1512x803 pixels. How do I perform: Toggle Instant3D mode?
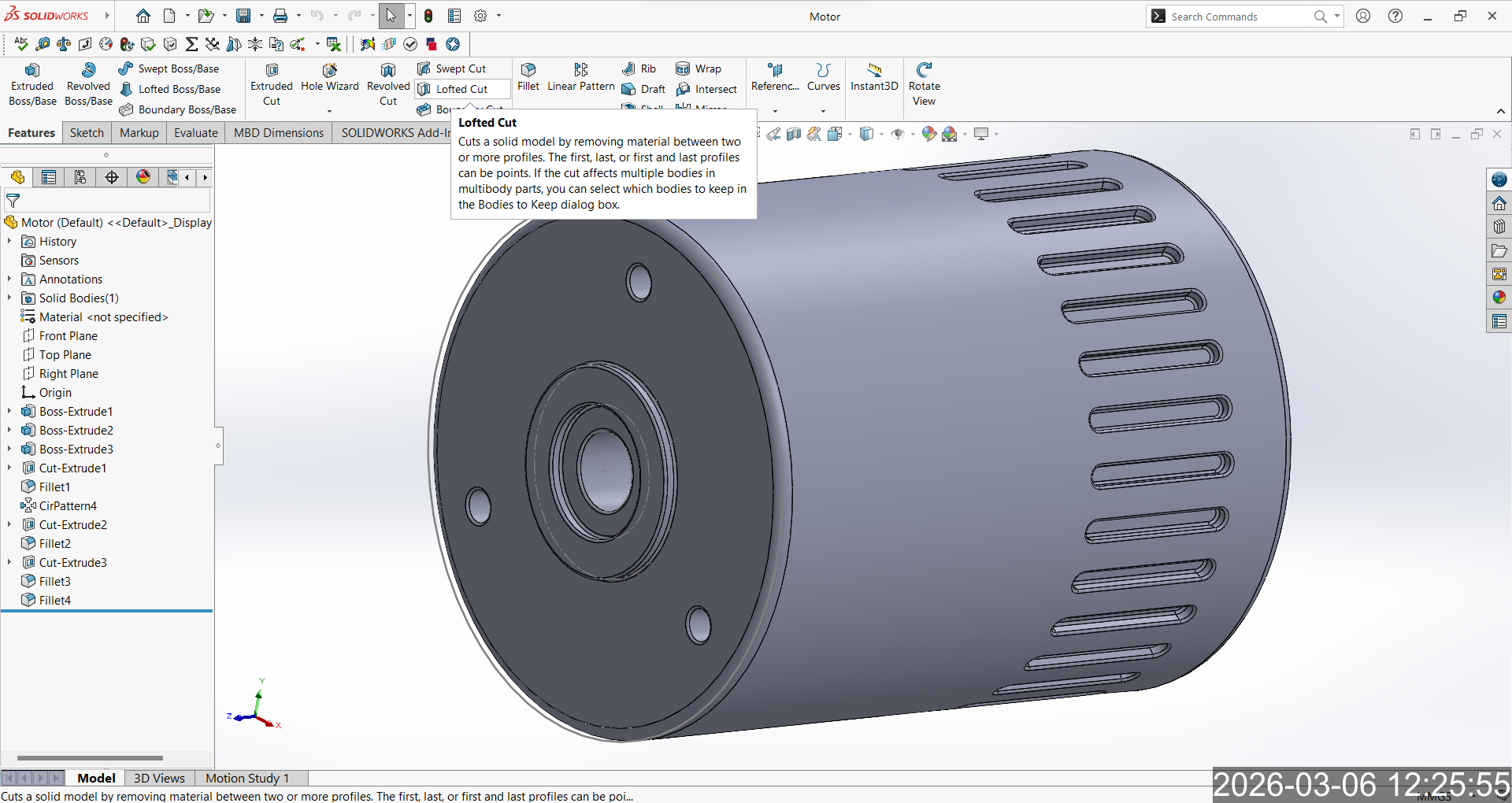(874, 77)
